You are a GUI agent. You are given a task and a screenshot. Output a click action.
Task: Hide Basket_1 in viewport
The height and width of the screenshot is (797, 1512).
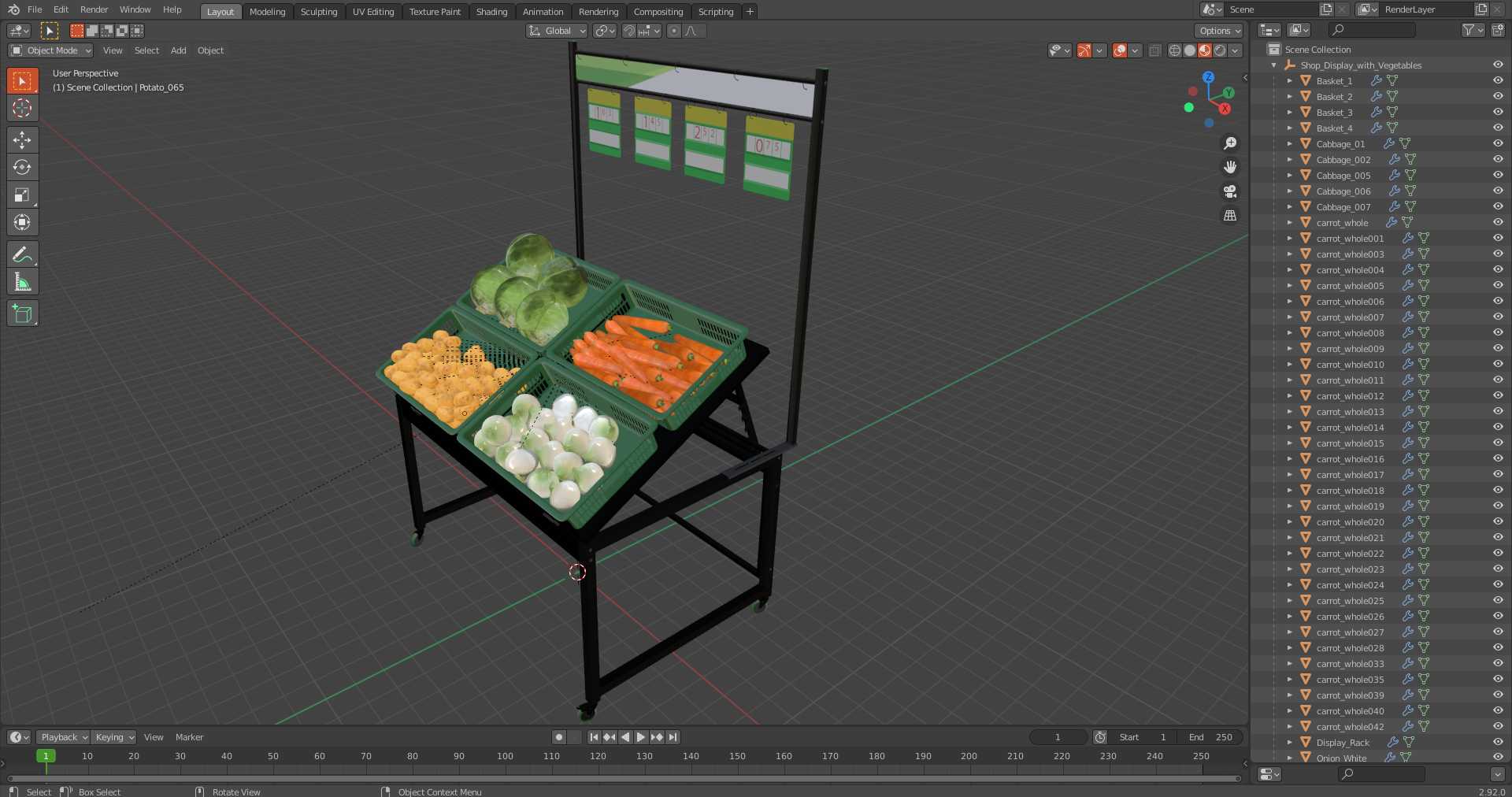[1498, 80]
